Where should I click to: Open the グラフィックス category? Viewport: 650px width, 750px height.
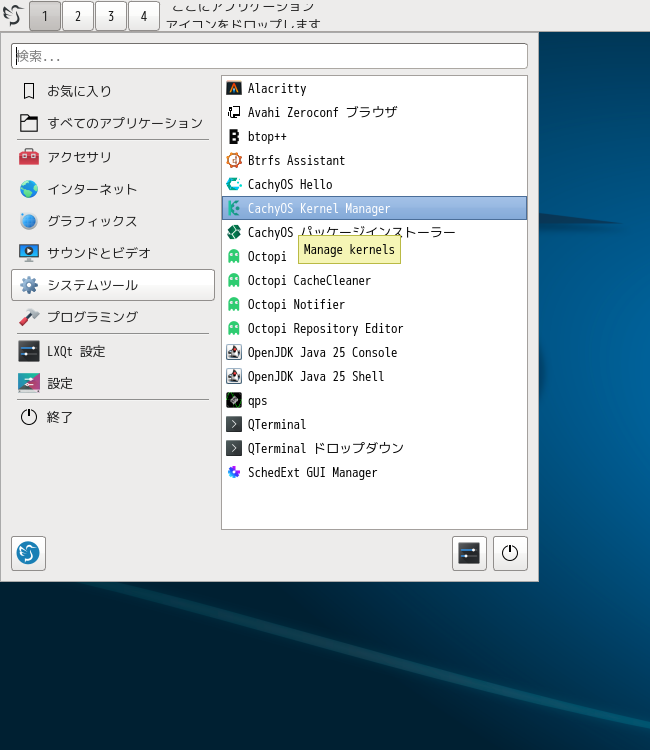113,221
